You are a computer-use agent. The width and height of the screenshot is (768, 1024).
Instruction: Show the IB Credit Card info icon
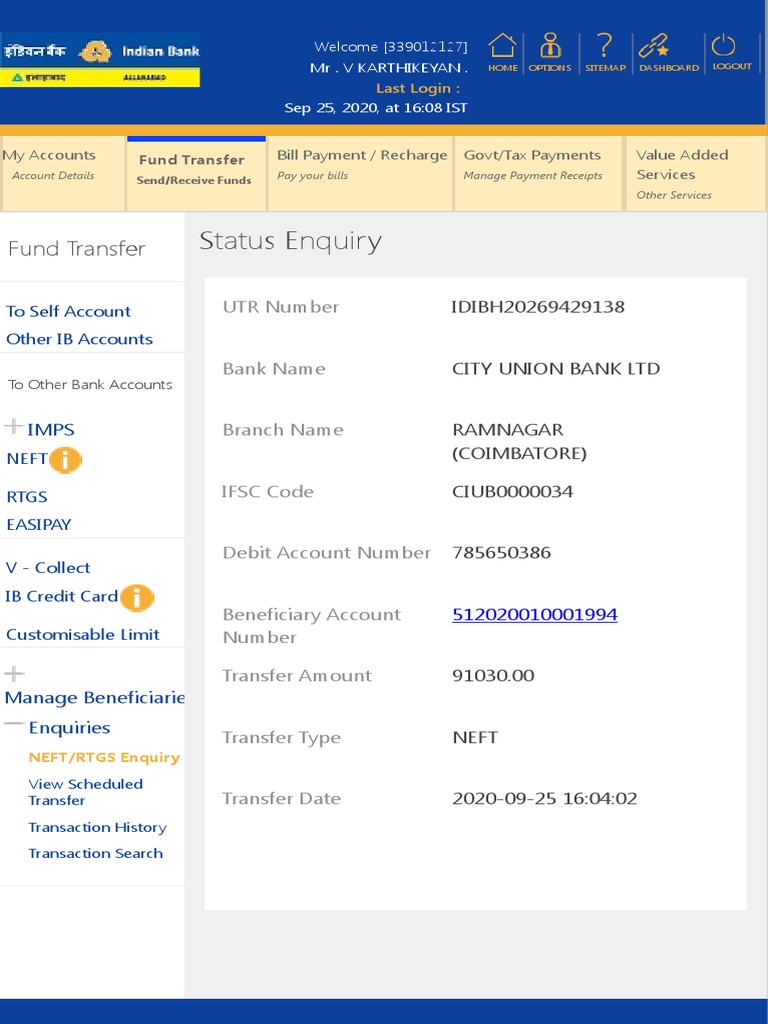pos(137,598)
